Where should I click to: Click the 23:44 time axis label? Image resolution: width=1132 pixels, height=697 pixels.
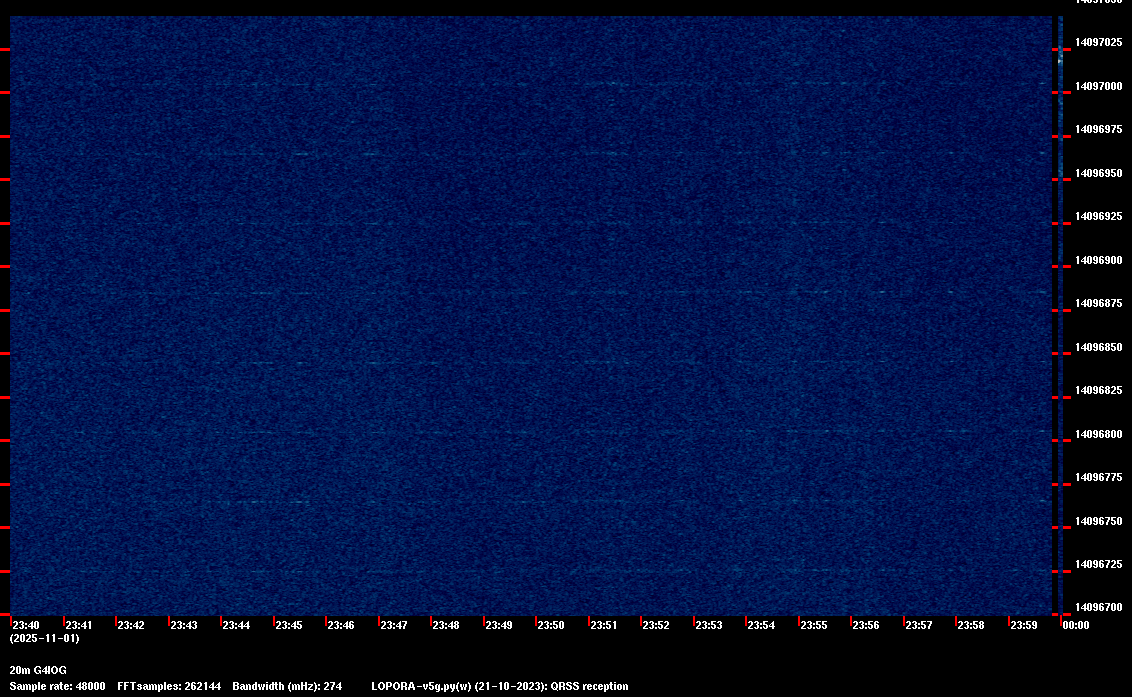(x=236, y=625)
